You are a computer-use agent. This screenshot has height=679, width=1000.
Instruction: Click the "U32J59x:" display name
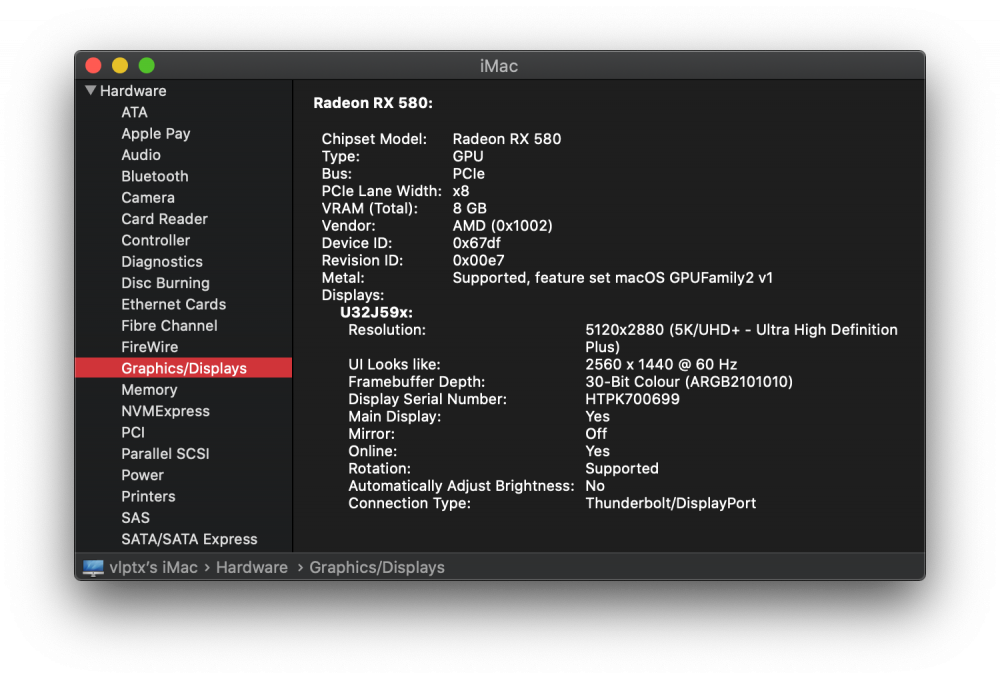[x=376, y=312]
